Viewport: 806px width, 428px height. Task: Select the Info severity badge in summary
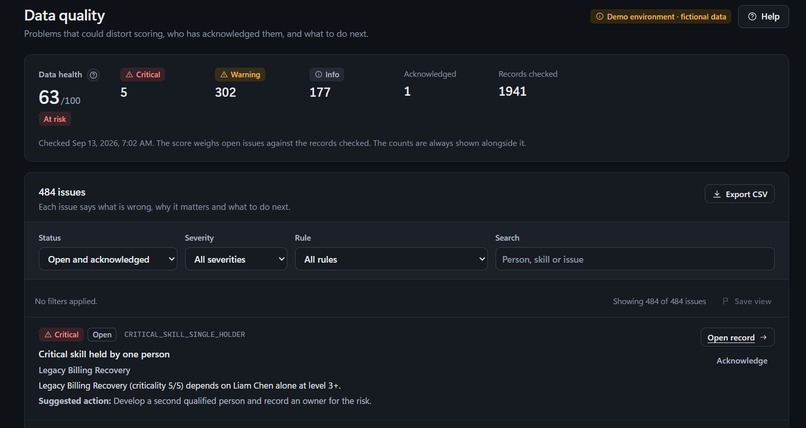click(x=327, y=75)
